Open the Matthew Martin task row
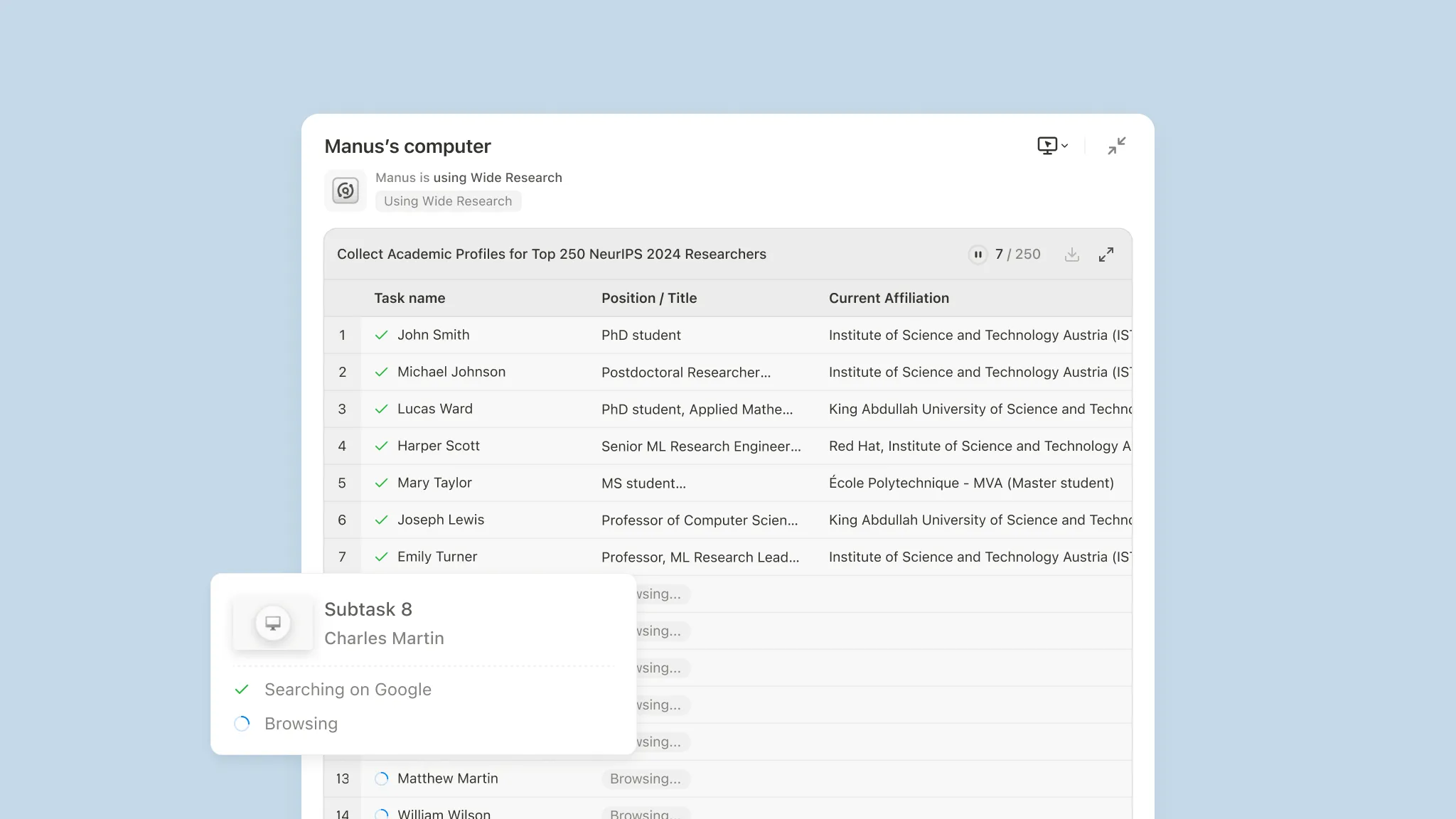 click(x=728, y=778)
